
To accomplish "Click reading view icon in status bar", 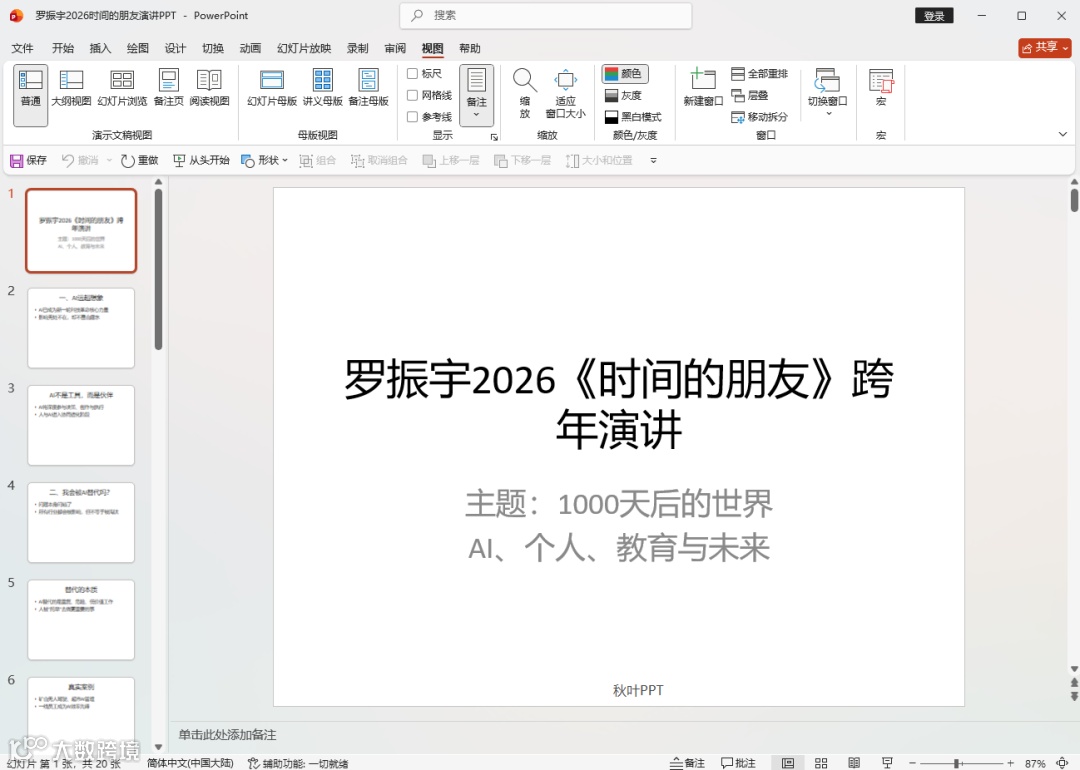I will tap(854, 763).
